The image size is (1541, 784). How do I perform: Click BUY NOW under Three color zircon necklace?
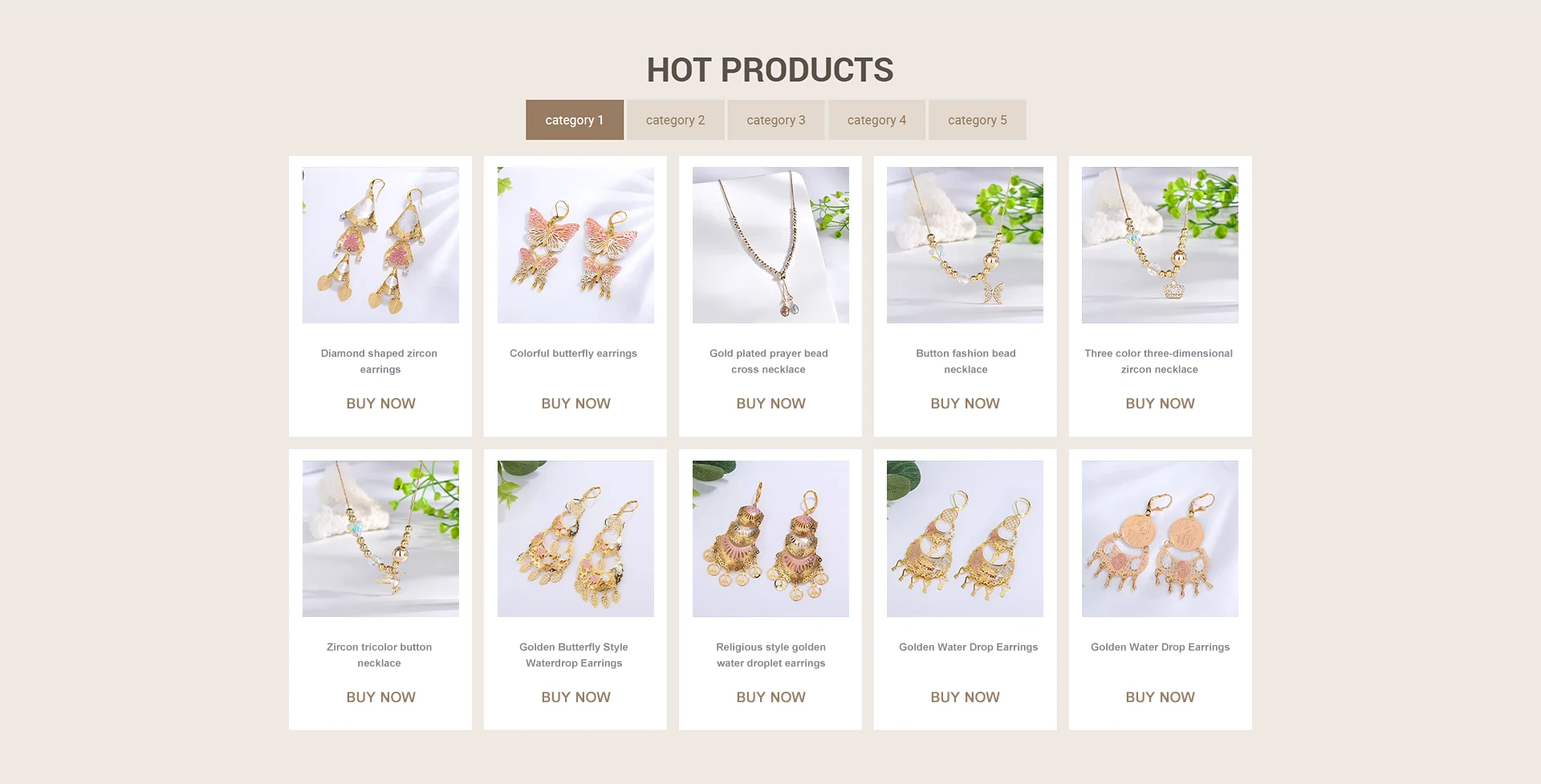click(x=1160, y=404)
